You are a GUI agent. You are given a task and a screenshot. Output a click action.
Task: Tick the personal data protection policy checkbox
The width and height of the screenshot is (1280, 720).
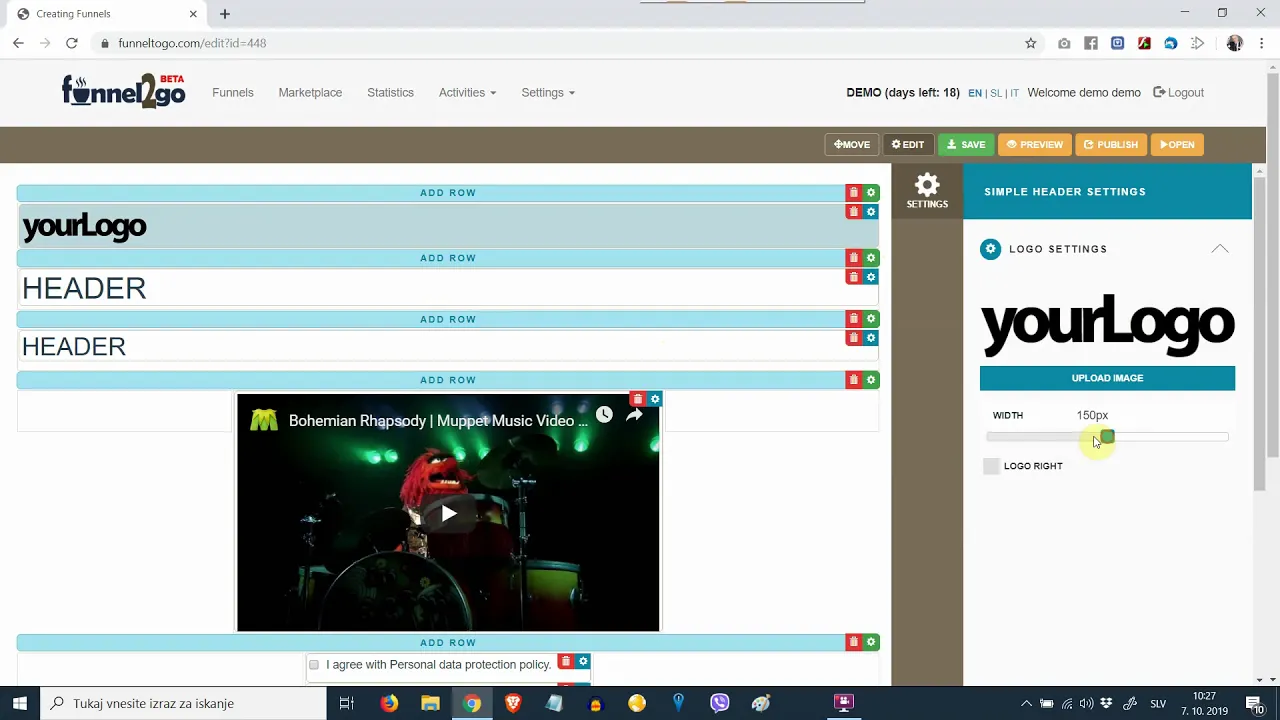click(314, 665)
